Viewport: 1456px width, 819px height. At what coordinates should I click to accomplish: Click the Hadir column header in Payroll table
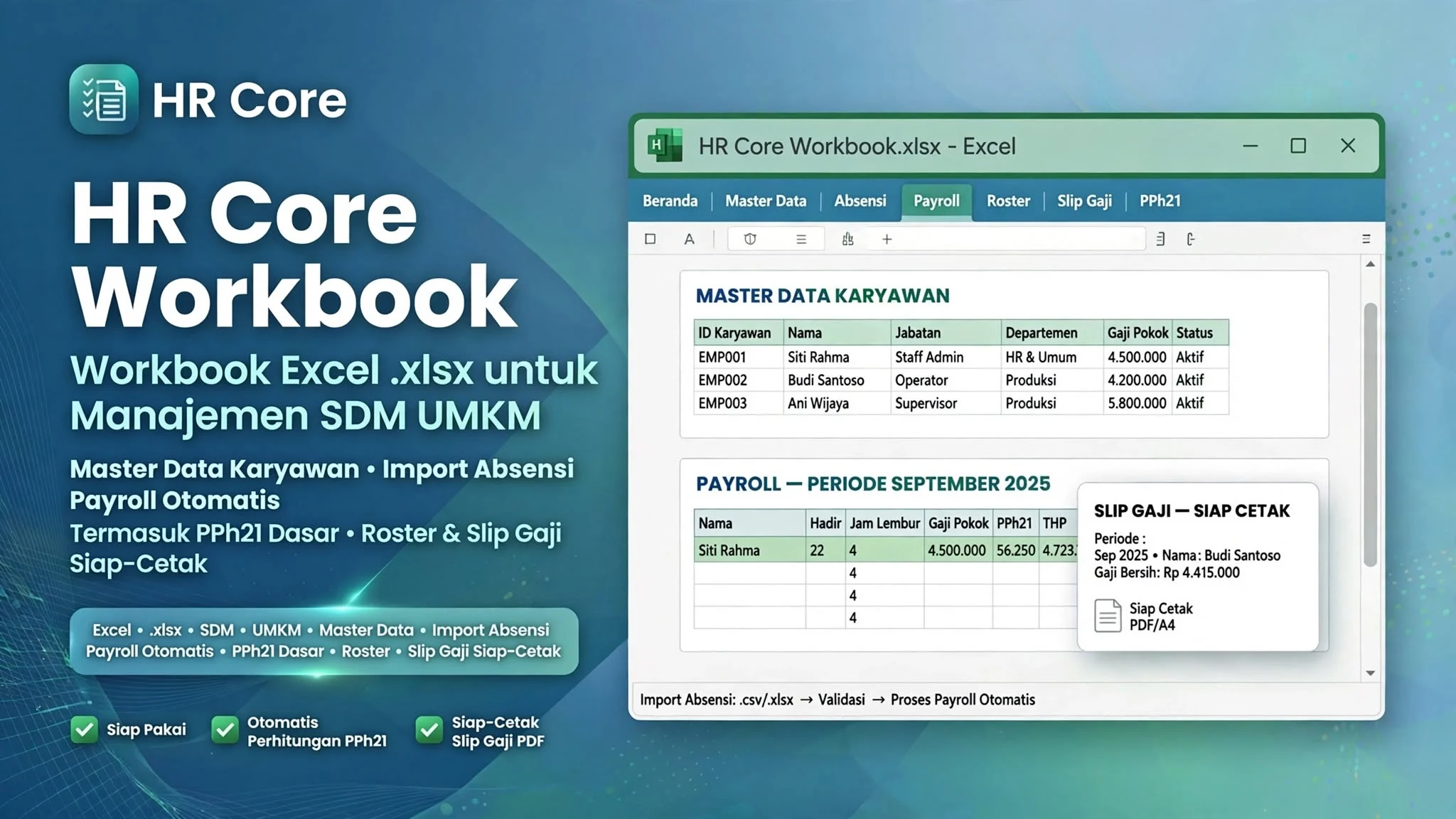825,523
